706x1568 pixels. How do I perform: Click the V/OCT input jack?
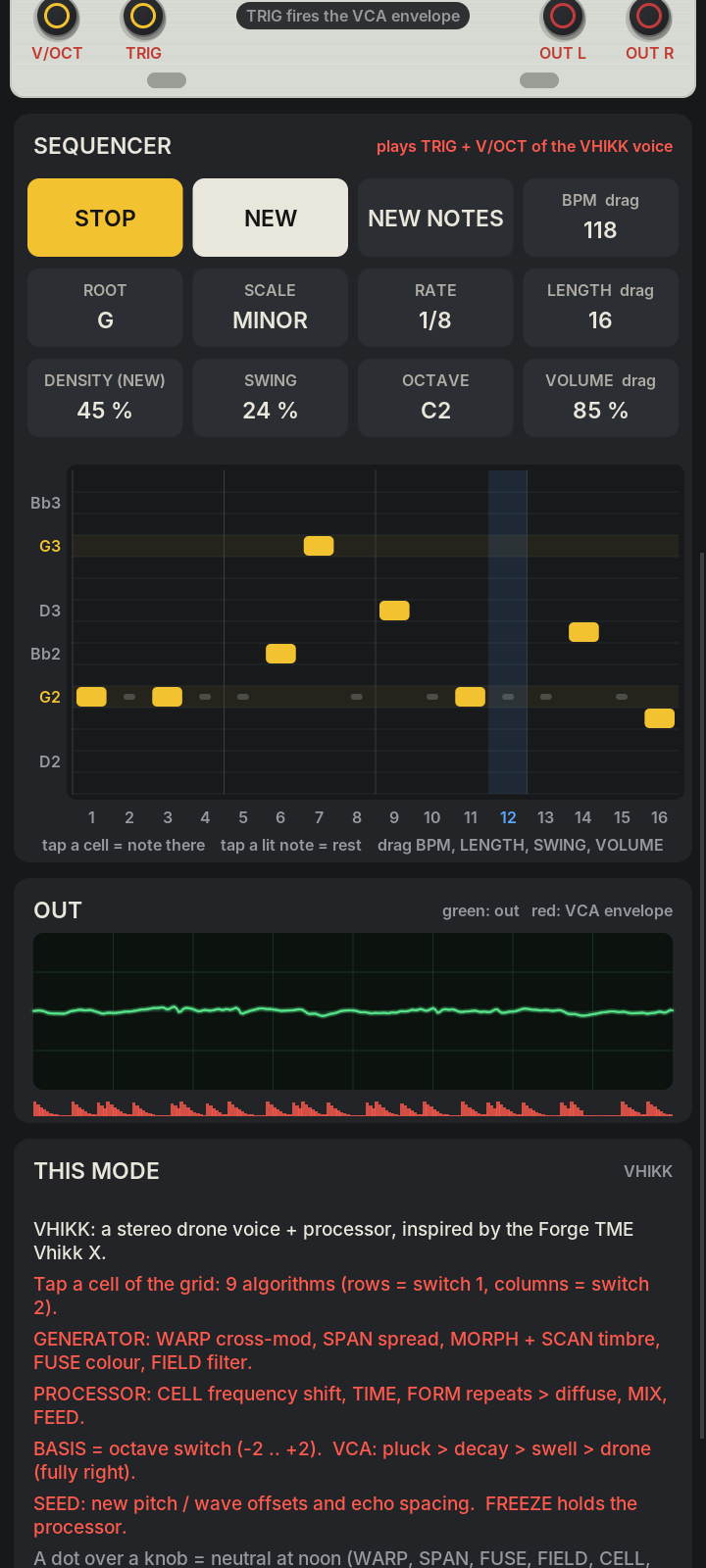[x=57, y=16]
